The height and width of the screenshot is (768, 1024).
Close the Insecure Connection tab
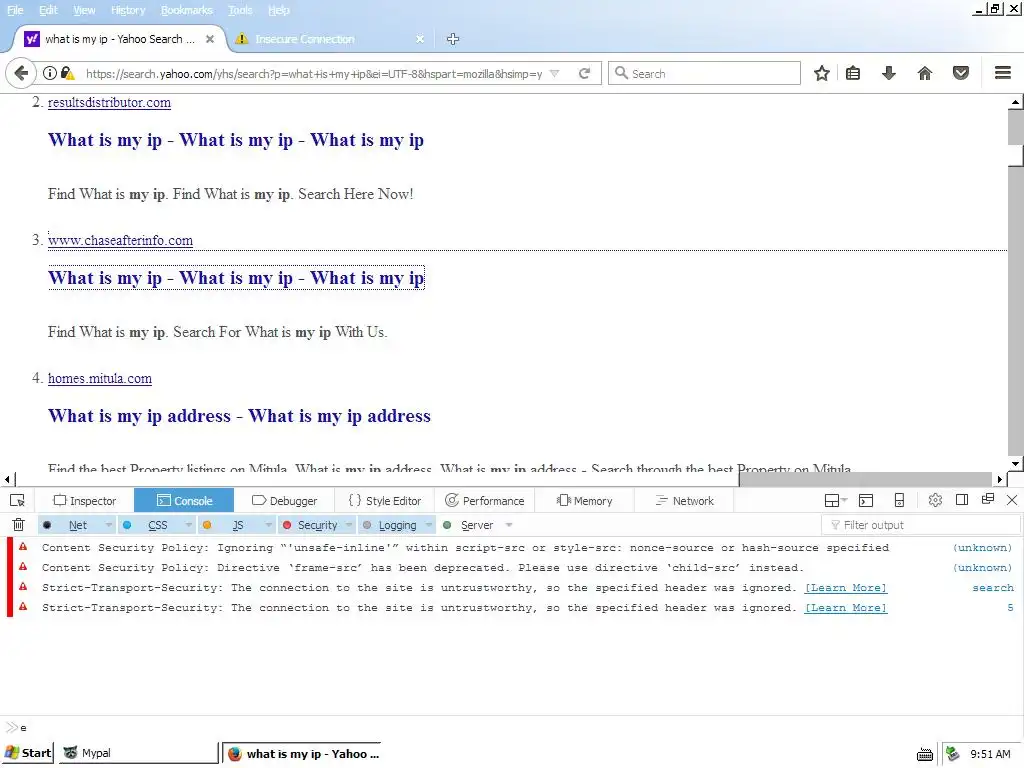point(420,39)
